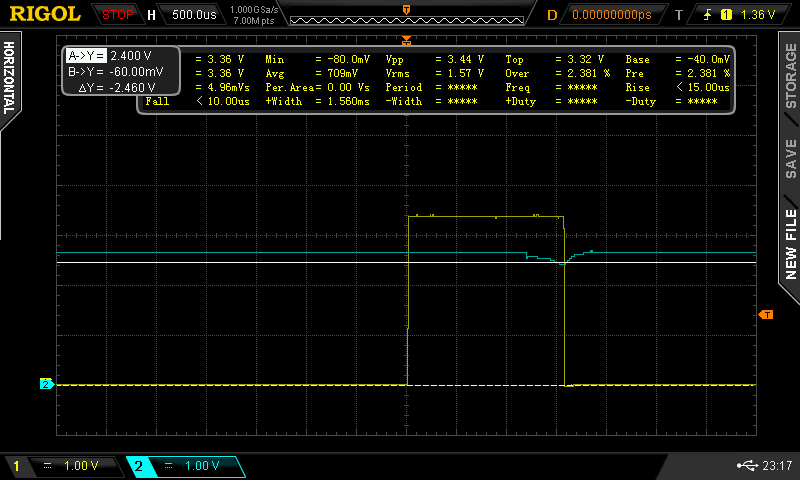Click the -Width measurement entry
The height and width of the screenshot is (480, 800).
coord(431,102)
